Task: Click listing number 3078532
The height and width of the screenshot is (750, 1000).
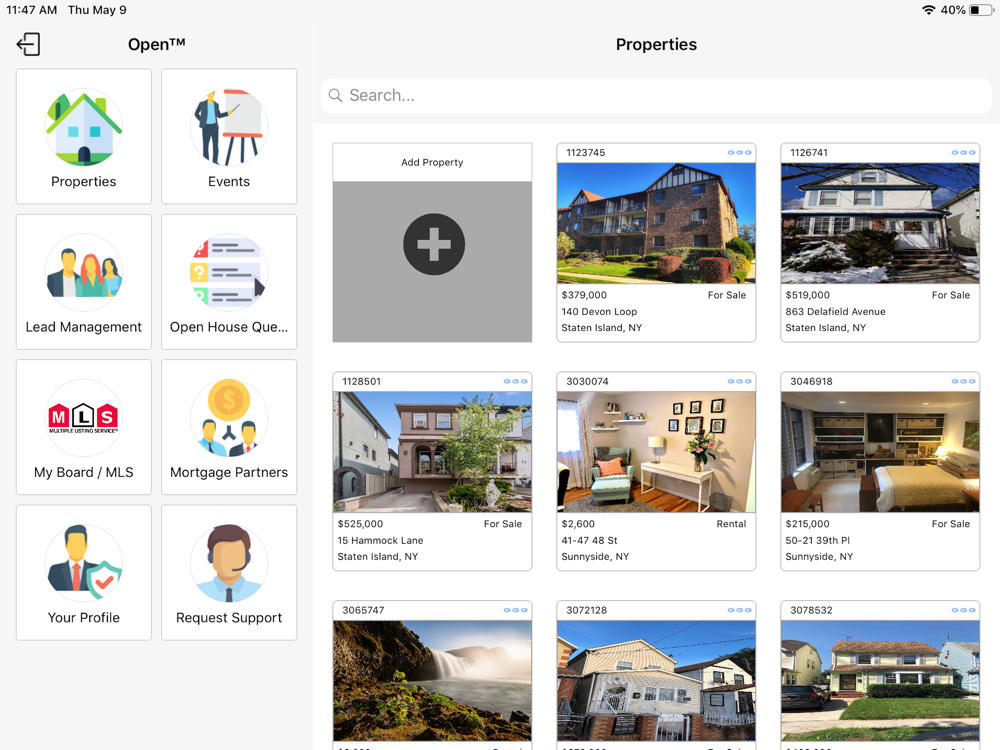Action: point(811,611)
